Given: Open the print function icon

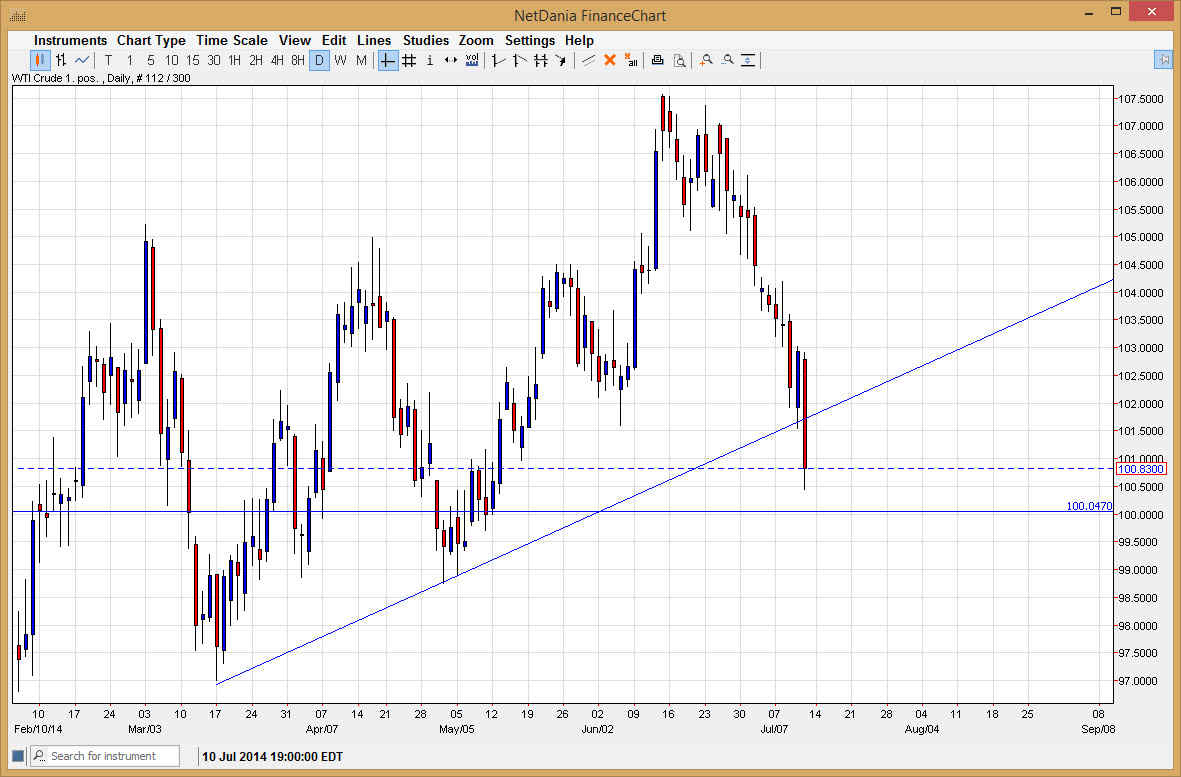Looking at the screenshot, I should point(657,60).
